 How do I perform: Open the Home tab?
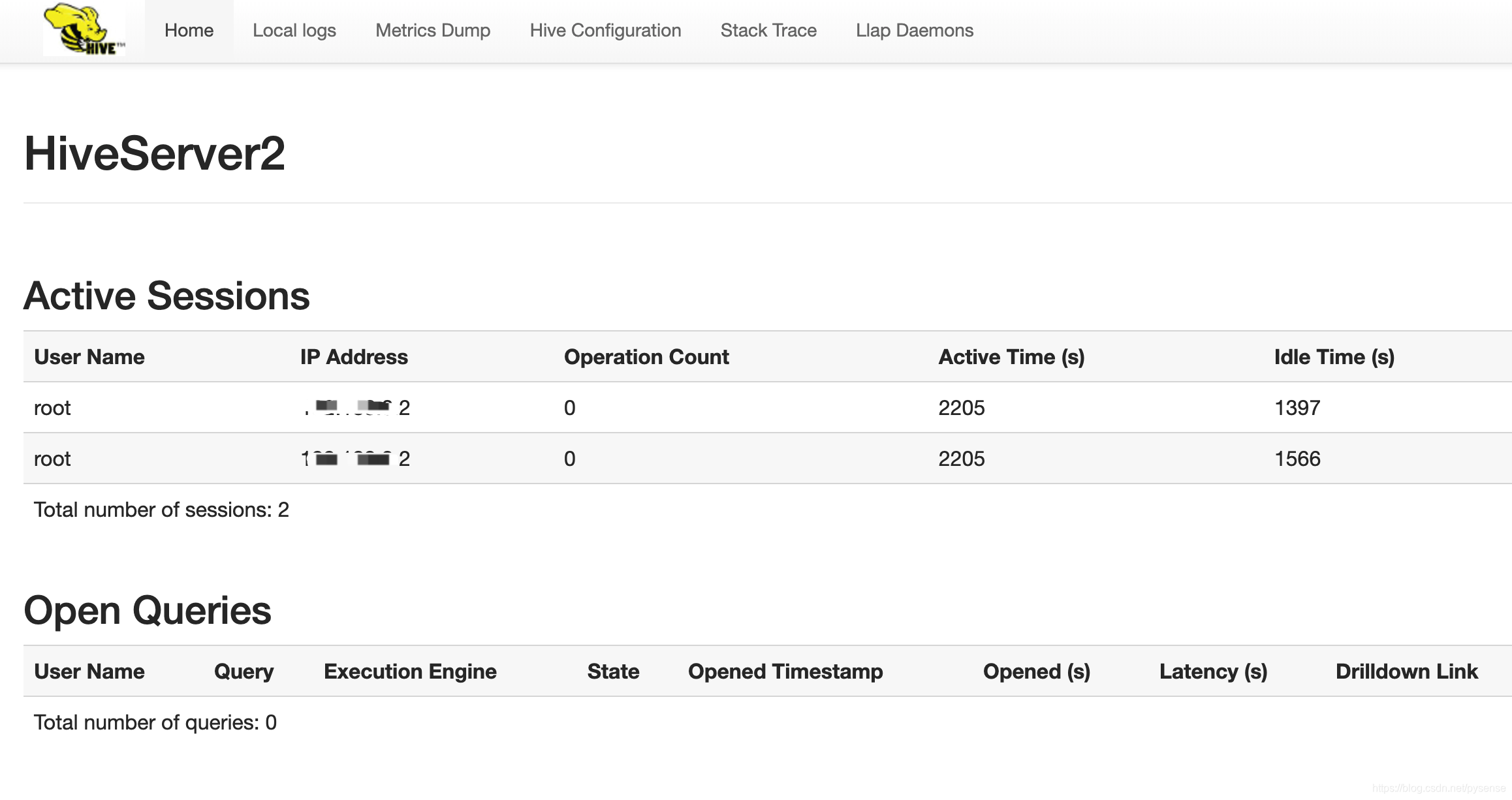click(189, 31)
